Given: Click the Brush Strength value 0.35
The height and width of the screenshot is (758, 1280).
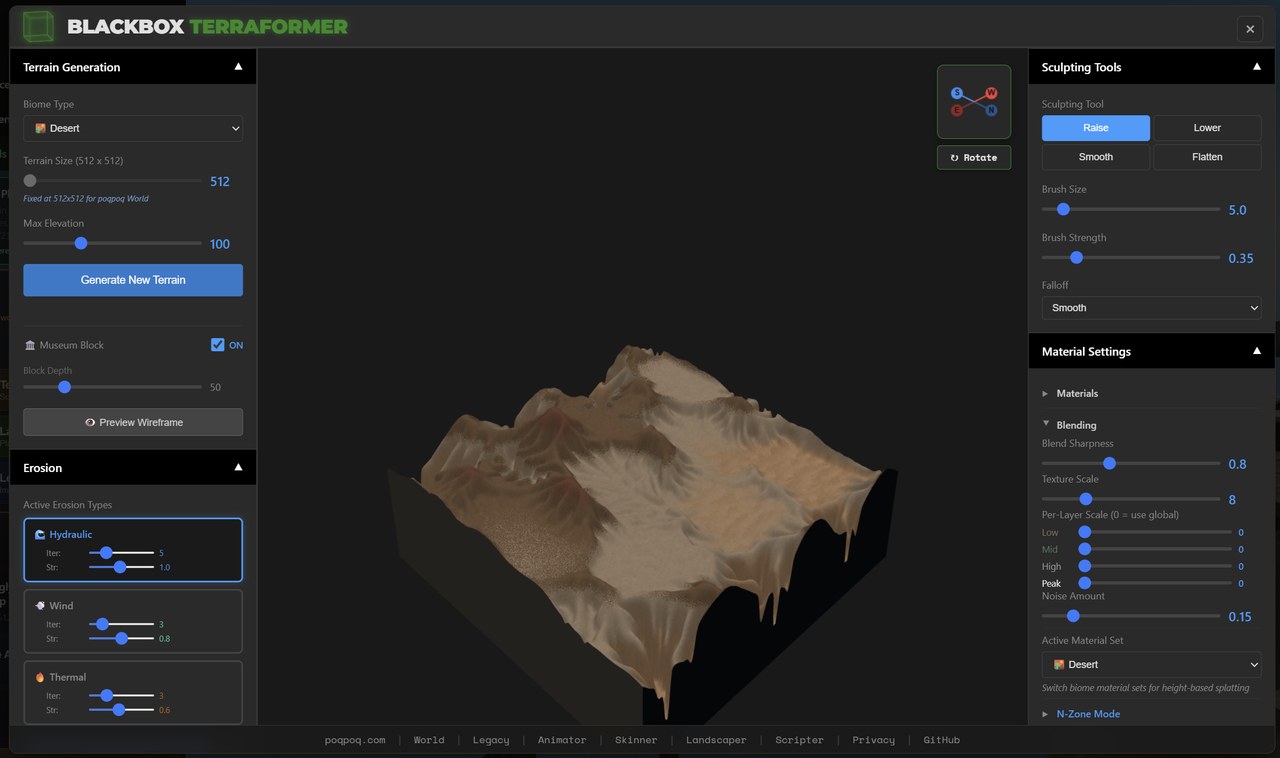Looking at the screenshot, I should [1241, 258].
